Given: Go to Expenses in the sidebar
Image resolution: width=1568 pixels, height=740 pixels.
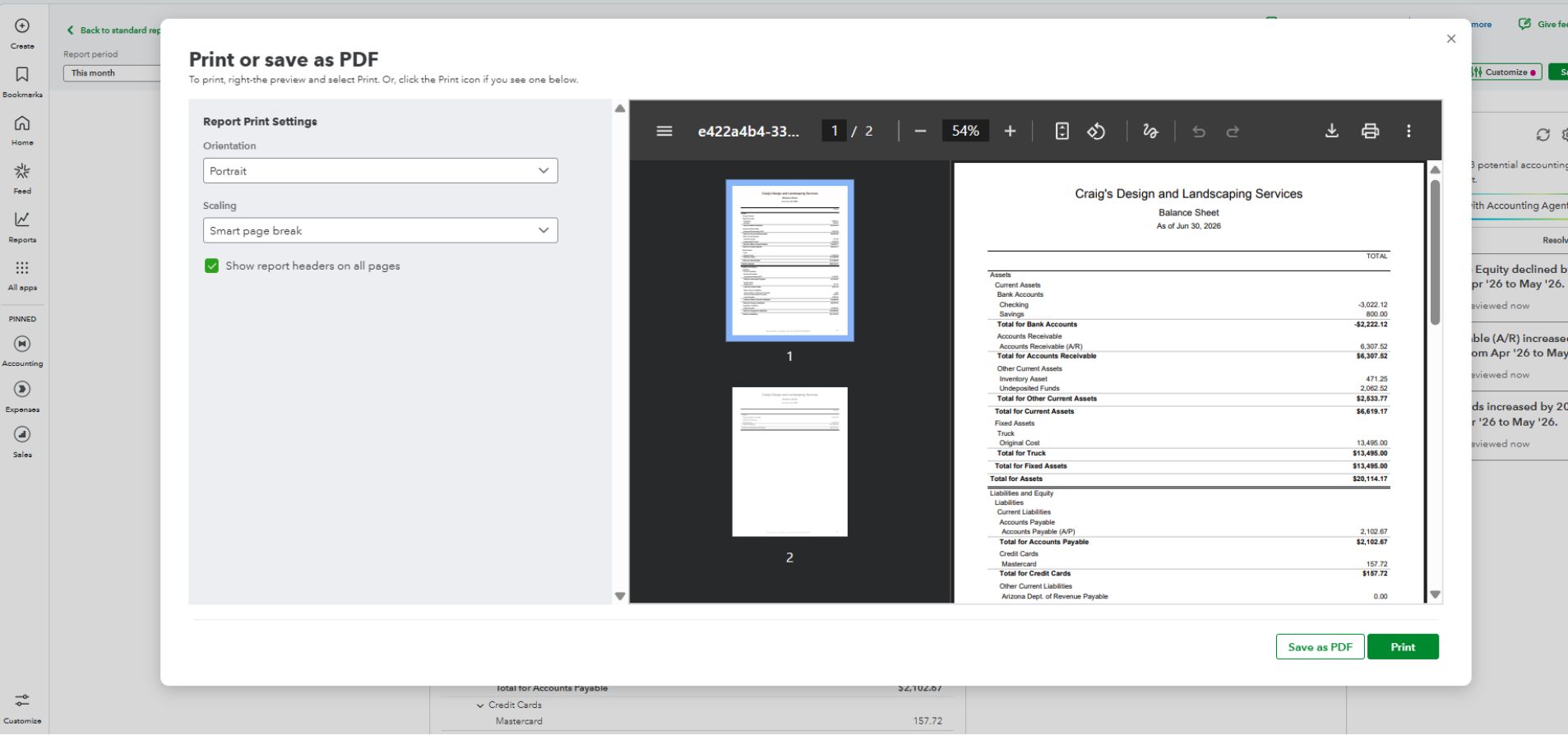Looking at the screenshot, I should tap(22, 397).
